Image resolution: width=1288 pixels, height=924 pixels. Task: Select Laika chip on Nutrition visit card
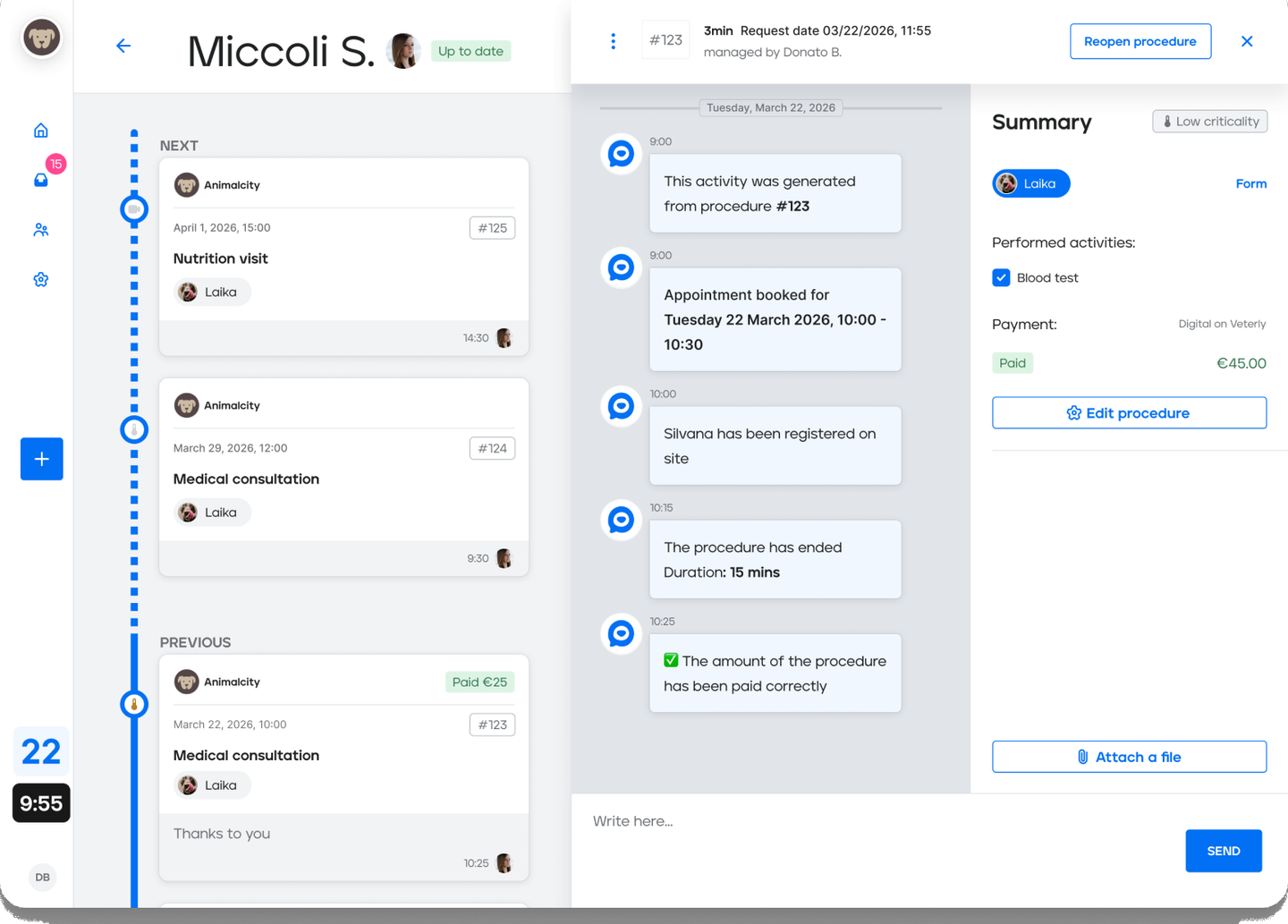click(x=212, y=292)
